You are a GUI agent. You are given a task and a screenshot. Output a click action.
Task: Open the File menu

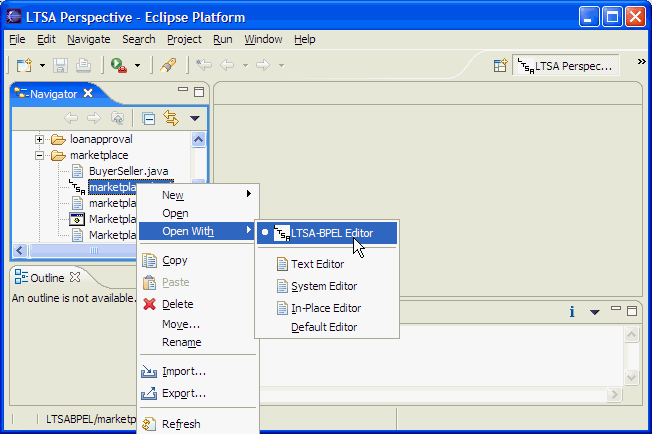(17, 39)
